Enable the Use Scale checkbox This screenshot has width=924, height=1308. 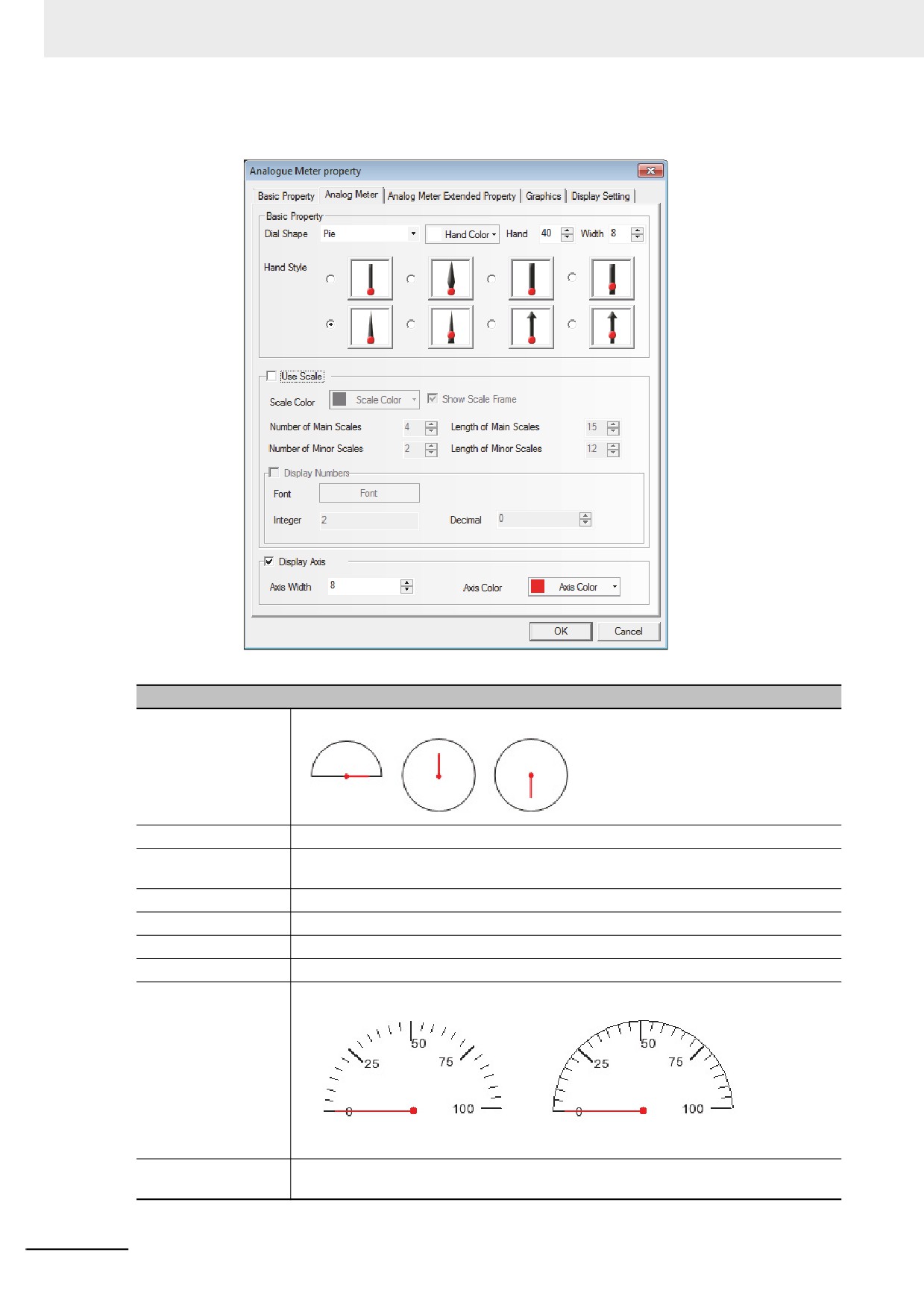pos(271,376)
